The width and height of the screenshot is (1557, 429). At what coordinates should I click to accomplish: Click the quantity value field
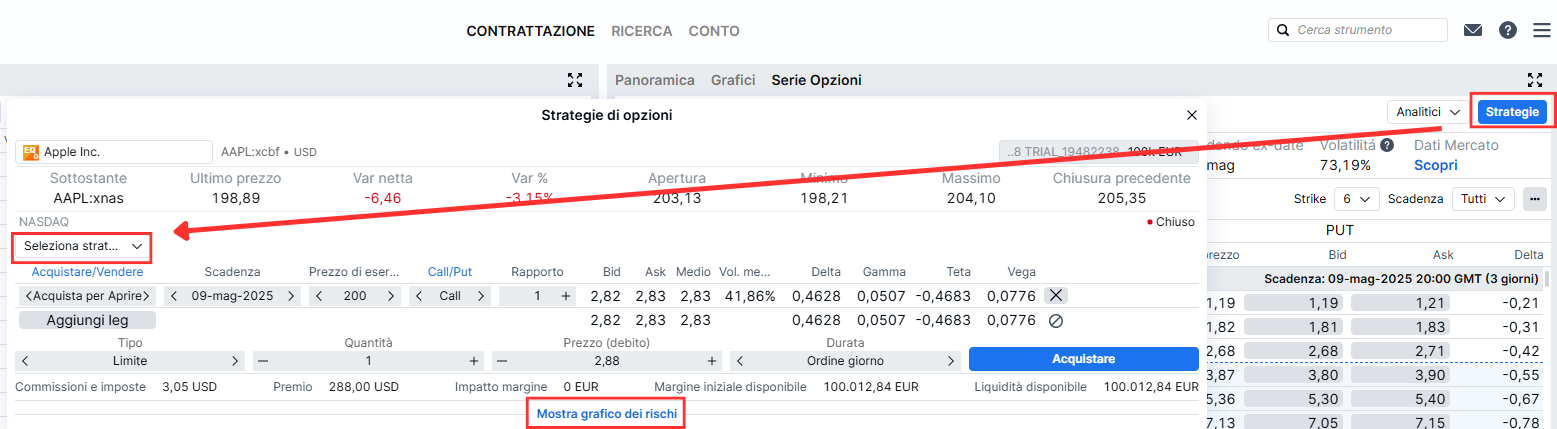coord(368,361)
